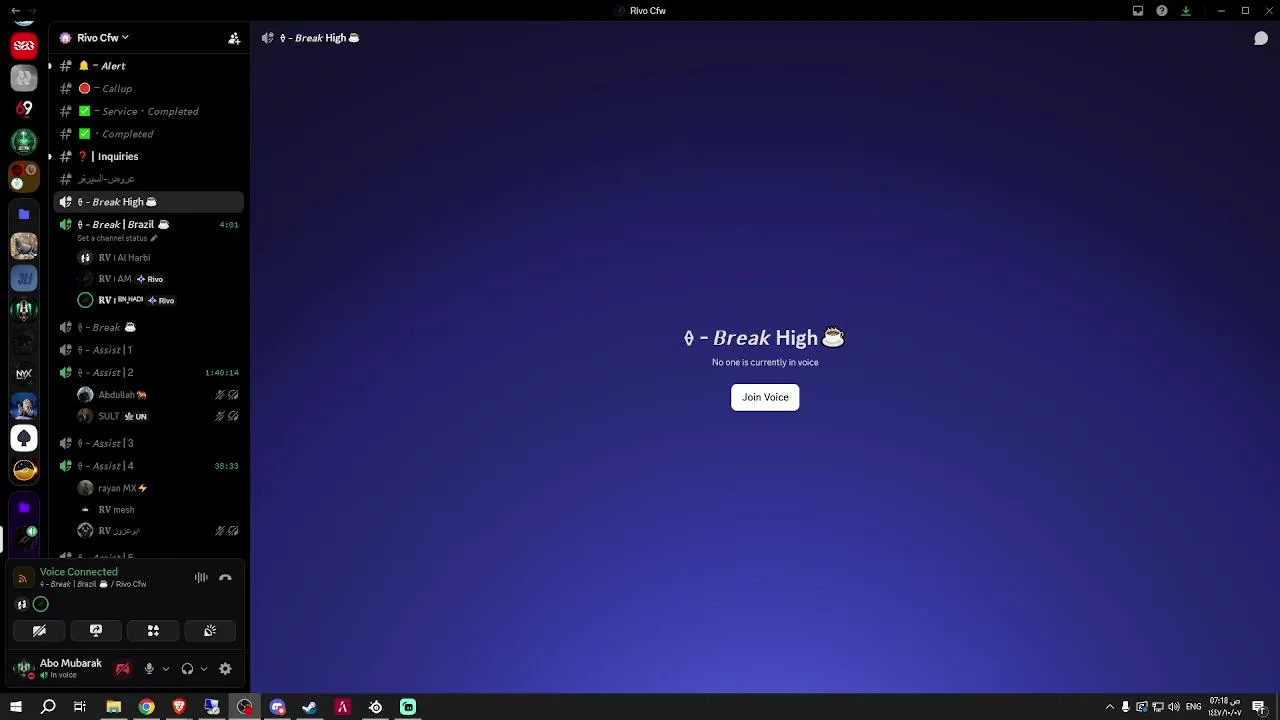Viewport: 1280px width, 720px height.
Task: Open the Arabic-named text channel
Action: point(148,179)
